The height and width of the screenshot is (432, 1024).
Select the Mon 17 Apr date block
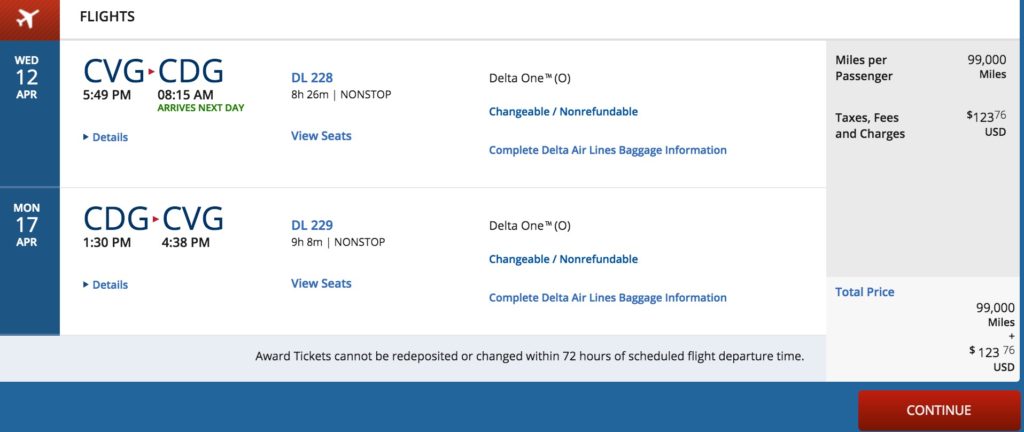click(27, 225)
